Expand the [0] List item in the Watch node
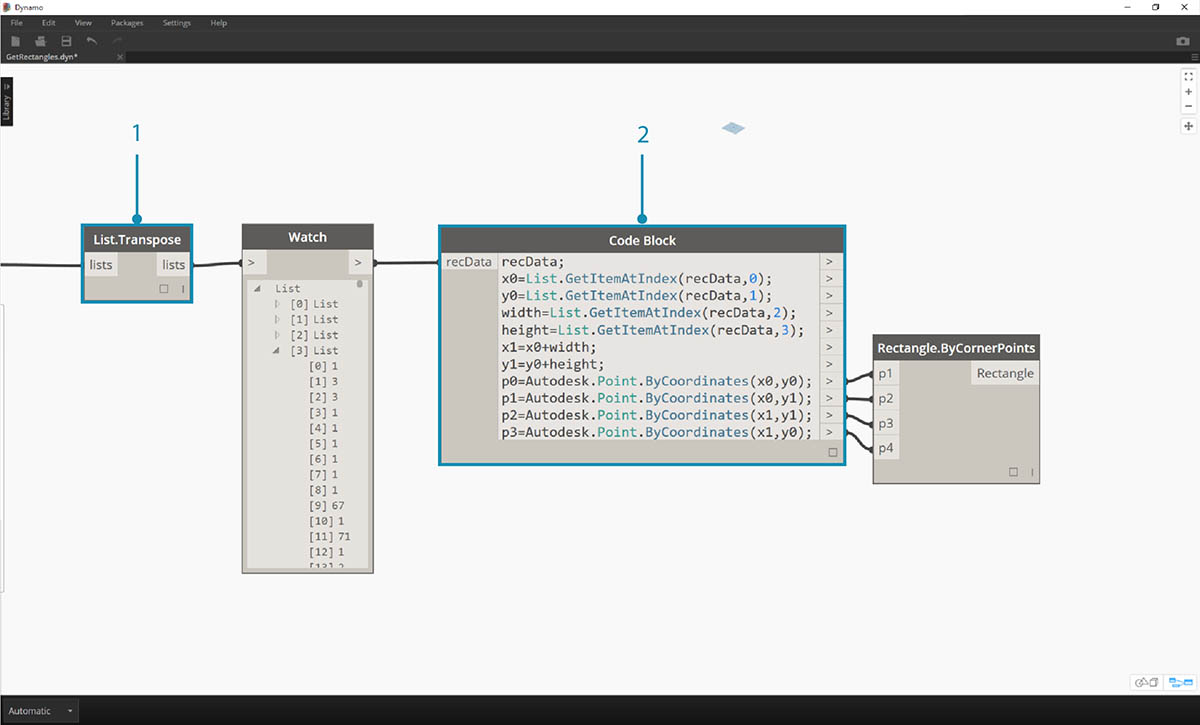Viewport: 1200px width, 725px height. tap(276, 303)
